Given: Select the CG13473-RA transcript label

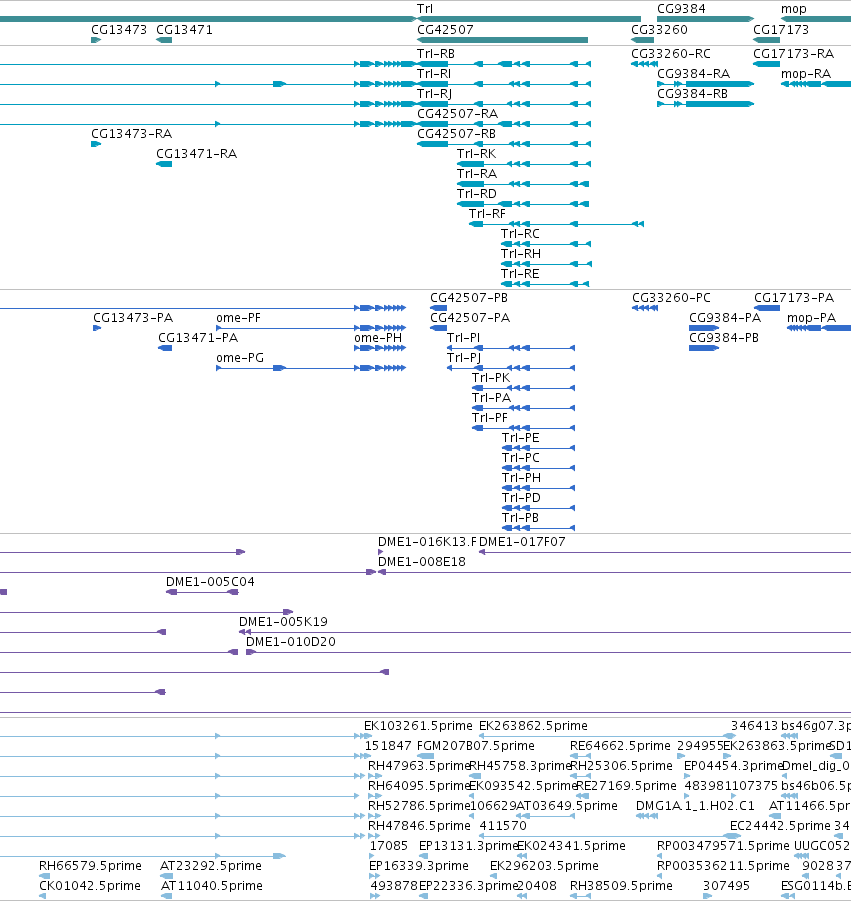Looking at the screenshot, I should coord(132,134).
